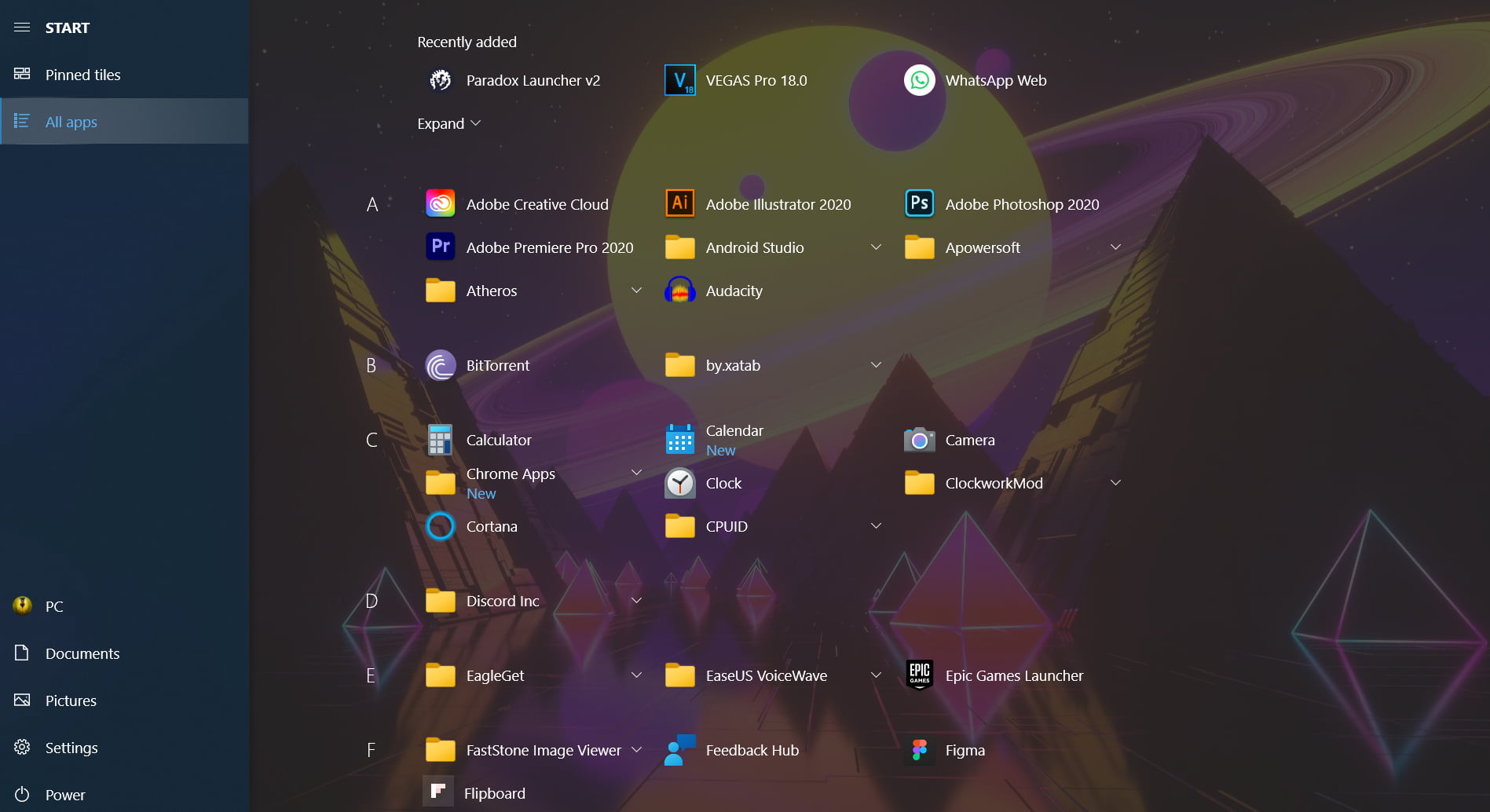Screen dimensions: 1490x812
Task: Launch Adobe Creative Cloud icon
Action: pyautogui.click(x=441, y=204)
